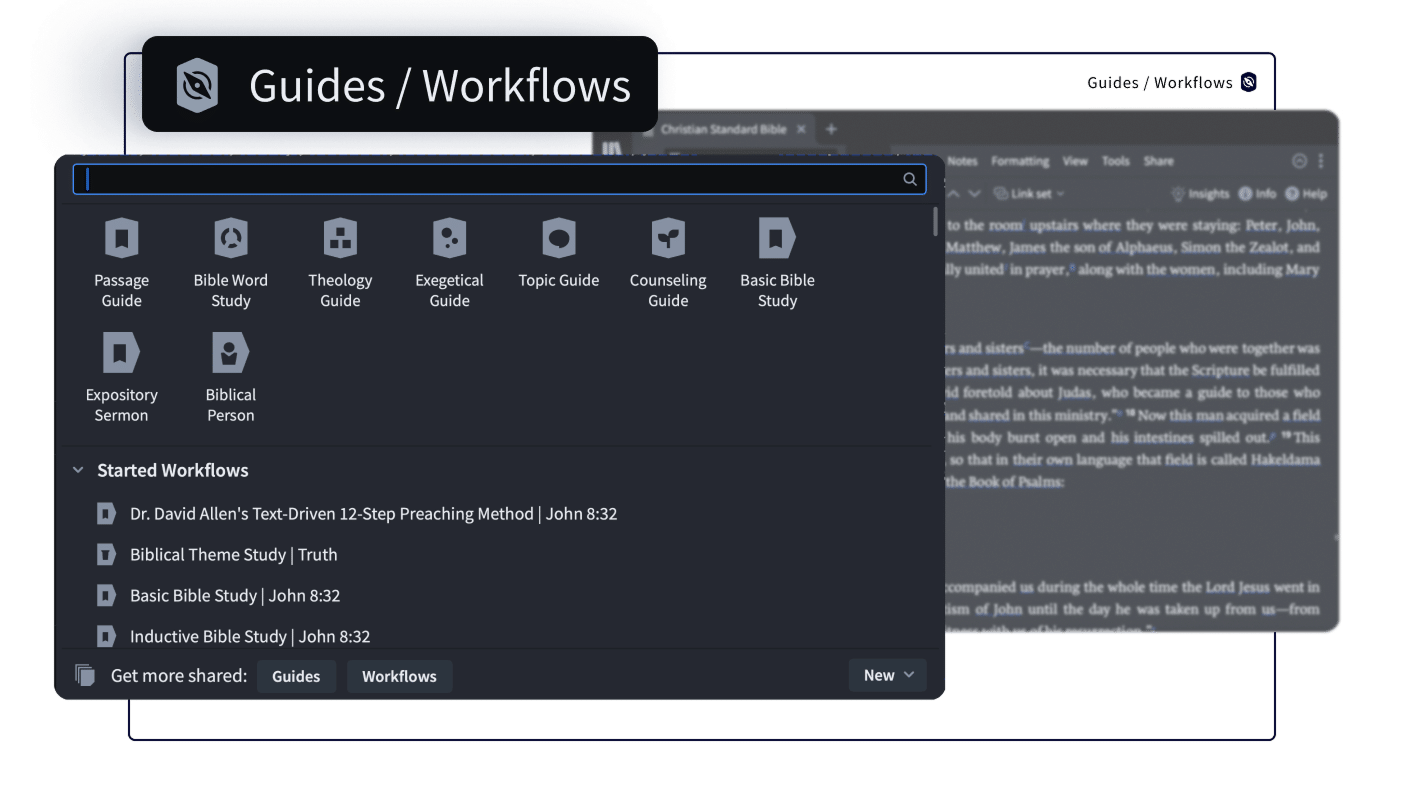
Task: Open the Tools menu in the Bible window
Action: point(1115,161)
